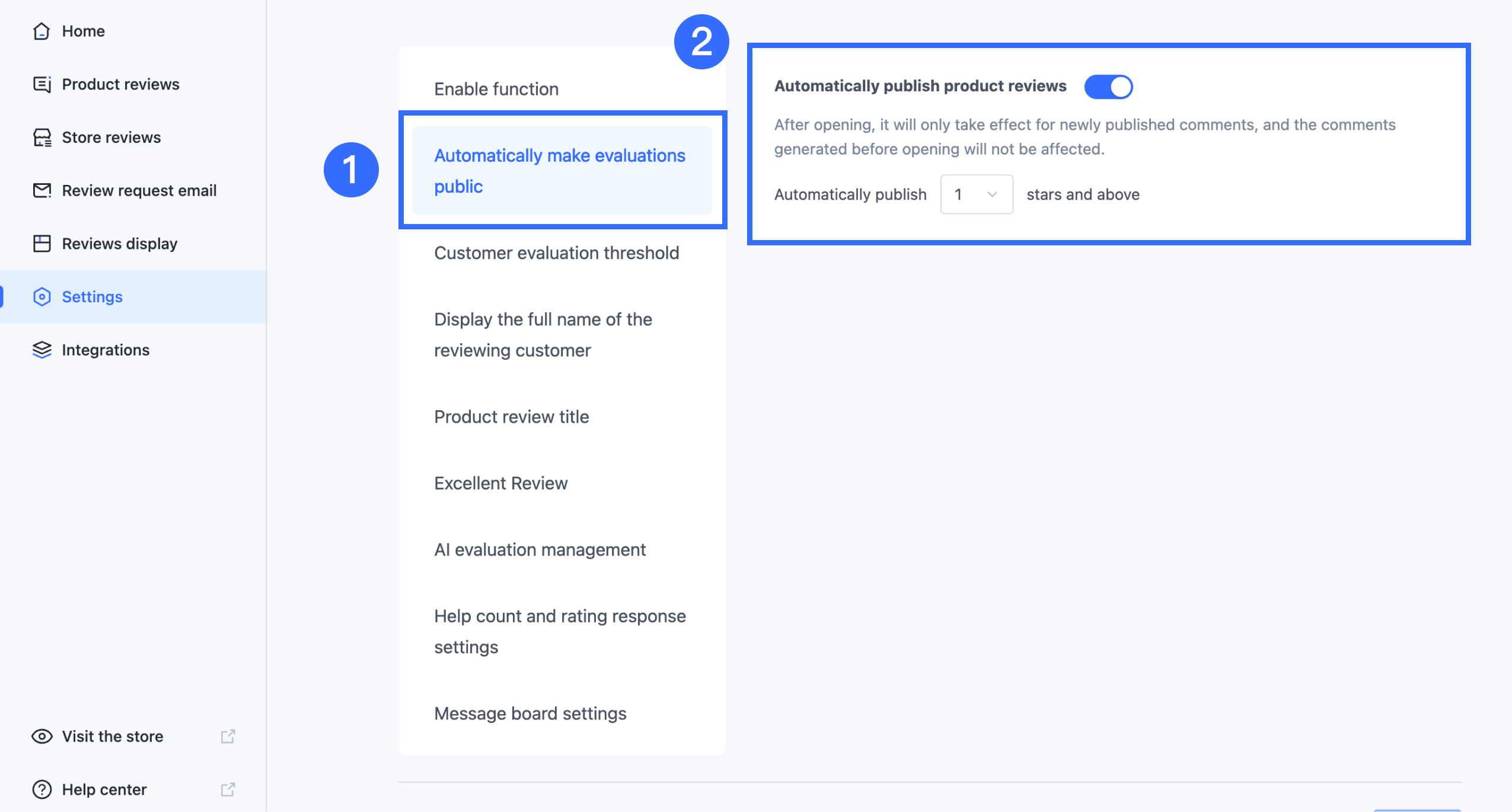The width and height of the screenshot is (1512, 812).
Task: Open AI evaluation management settings
Action: [x=540, y=550]
